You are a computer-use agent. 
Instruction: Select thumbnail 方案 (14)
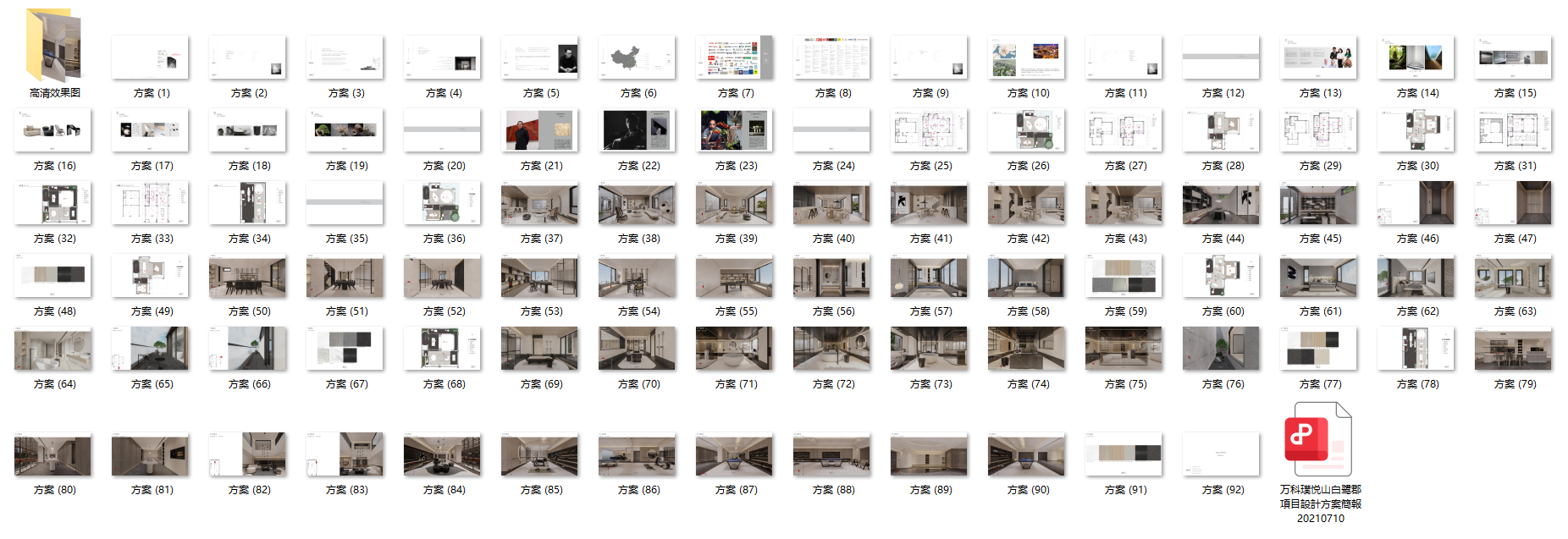1416,58
